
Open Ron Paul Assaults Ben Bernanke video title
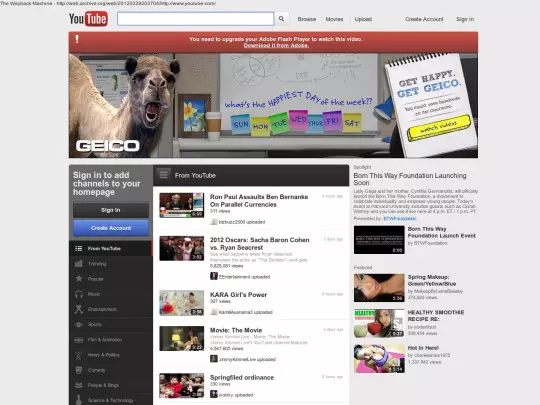click(x=259, y=200)
